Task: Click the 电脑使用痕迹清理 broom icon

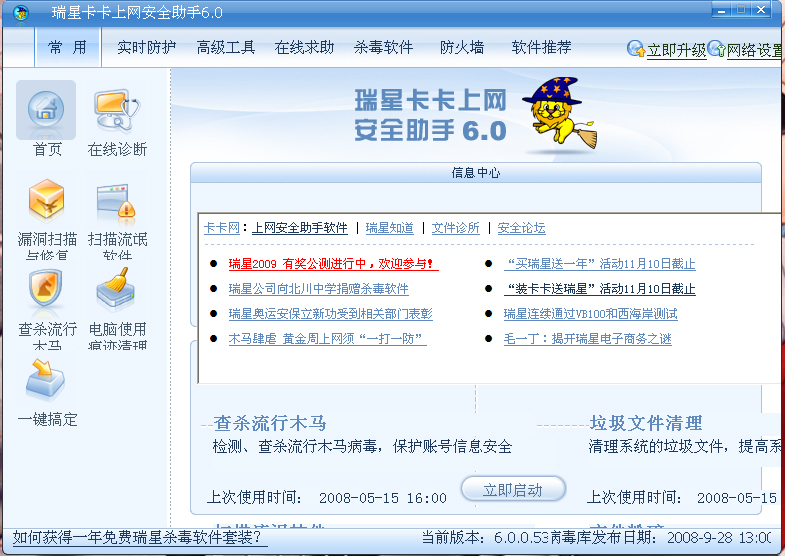Action: (116, 289)
